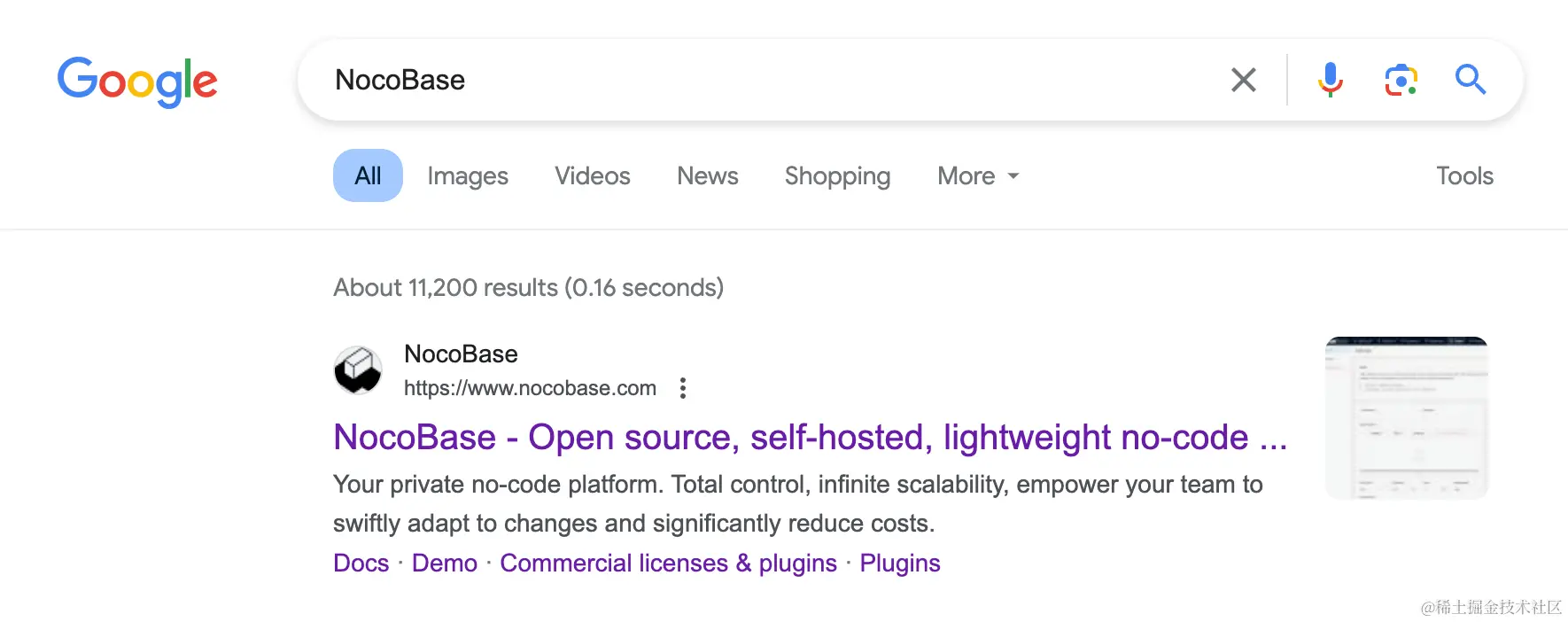1568x622 pixels.
Task: Switch to the Images tab
Action: tap(467, 175)
